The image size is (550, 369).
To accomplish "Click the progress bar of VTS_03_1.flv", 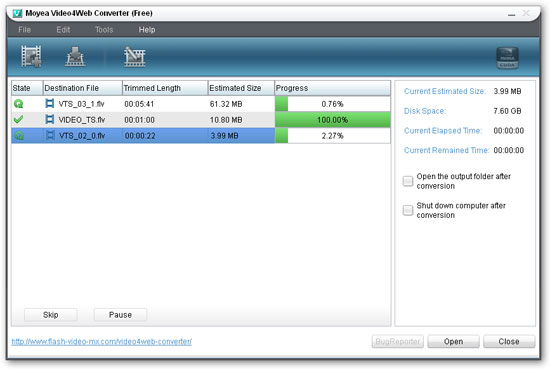I will coord(333,104).
